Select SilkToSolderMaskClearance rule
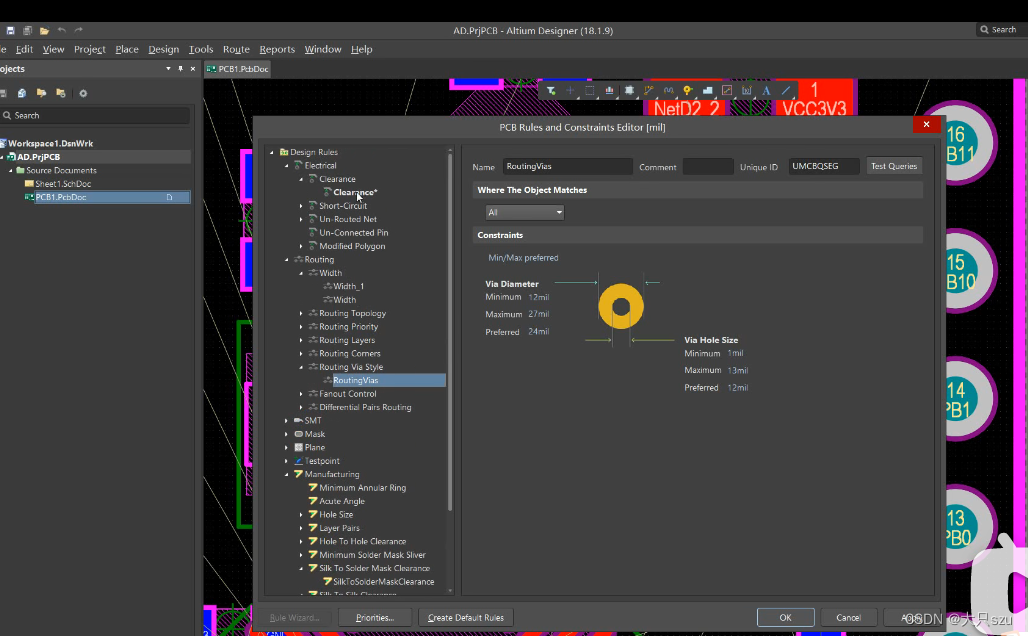Viewport: 1028px width, 636px height. [x=384, y=582]
